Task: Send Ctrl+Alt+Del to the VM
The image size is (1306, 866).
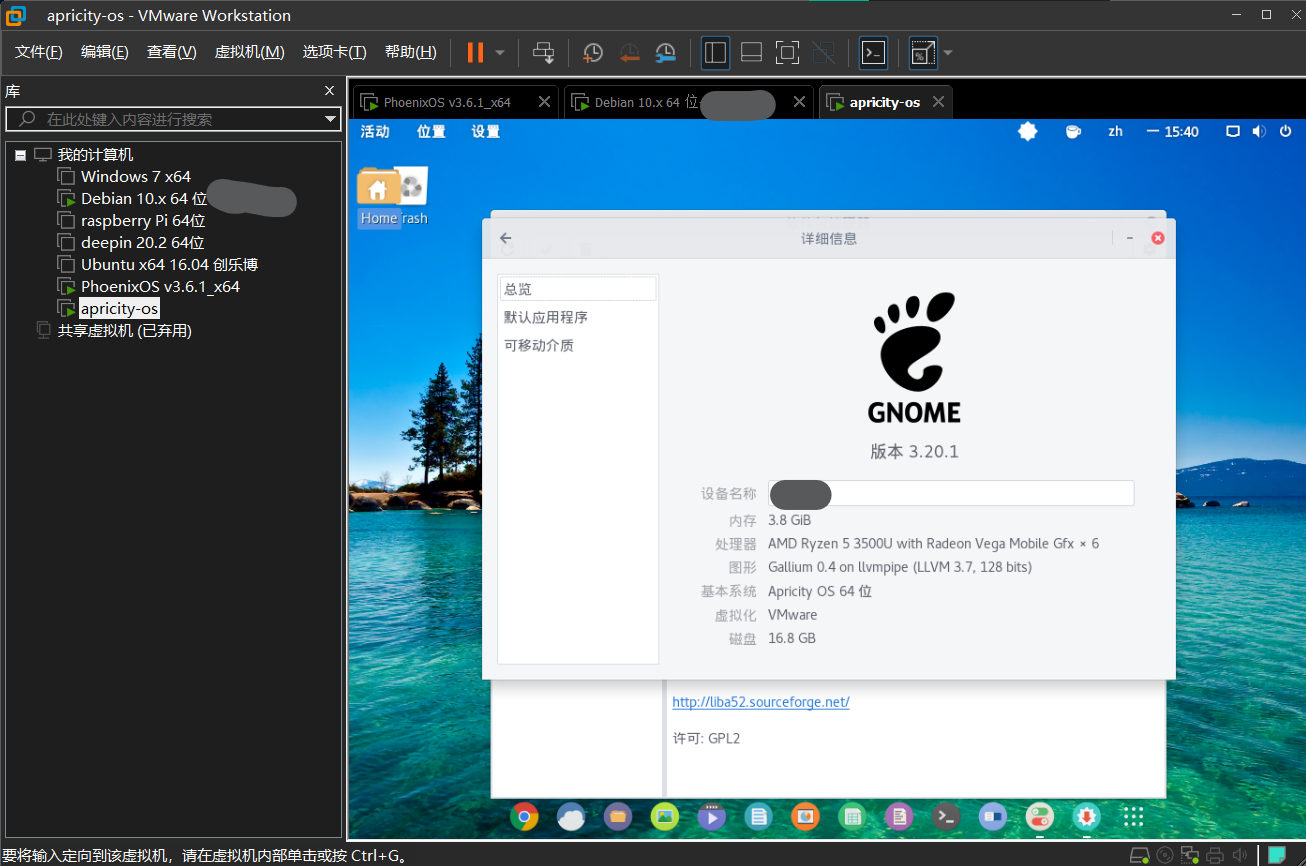Action: tap(543, 53)
